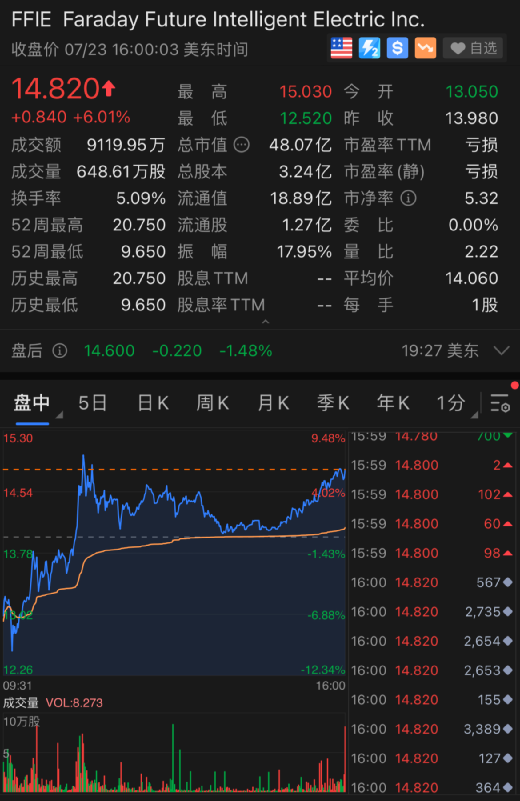Tap the after-hours time 19:27 美东

click(x=440, y=351)
